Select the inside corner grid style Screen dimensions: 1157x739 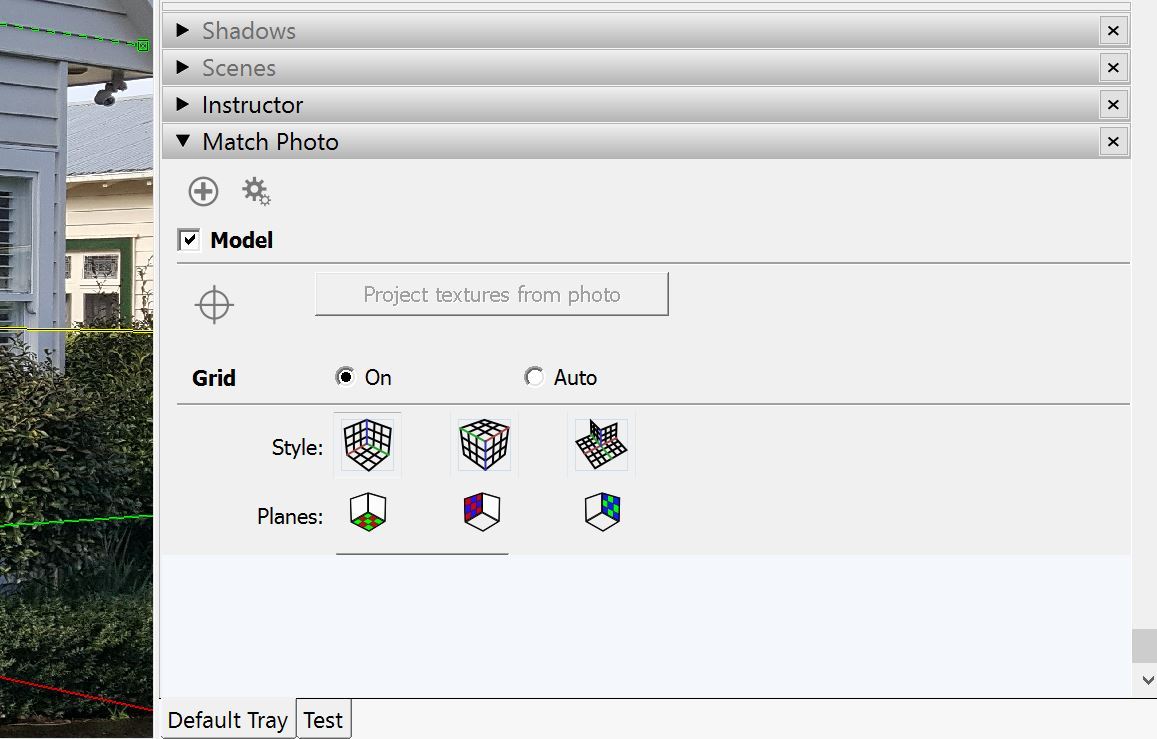click(367, 443)
